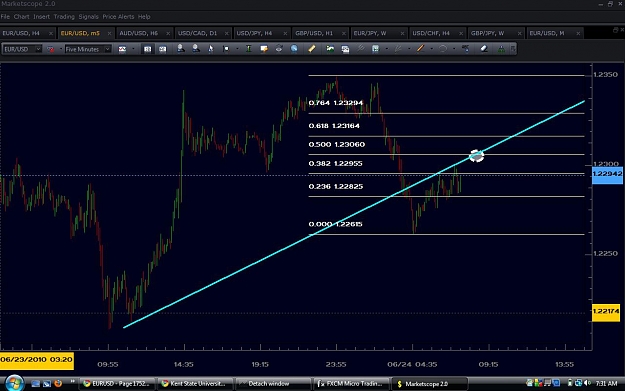Select the yellow ruler measure tool
625x391 pixels.
(312, 49)
